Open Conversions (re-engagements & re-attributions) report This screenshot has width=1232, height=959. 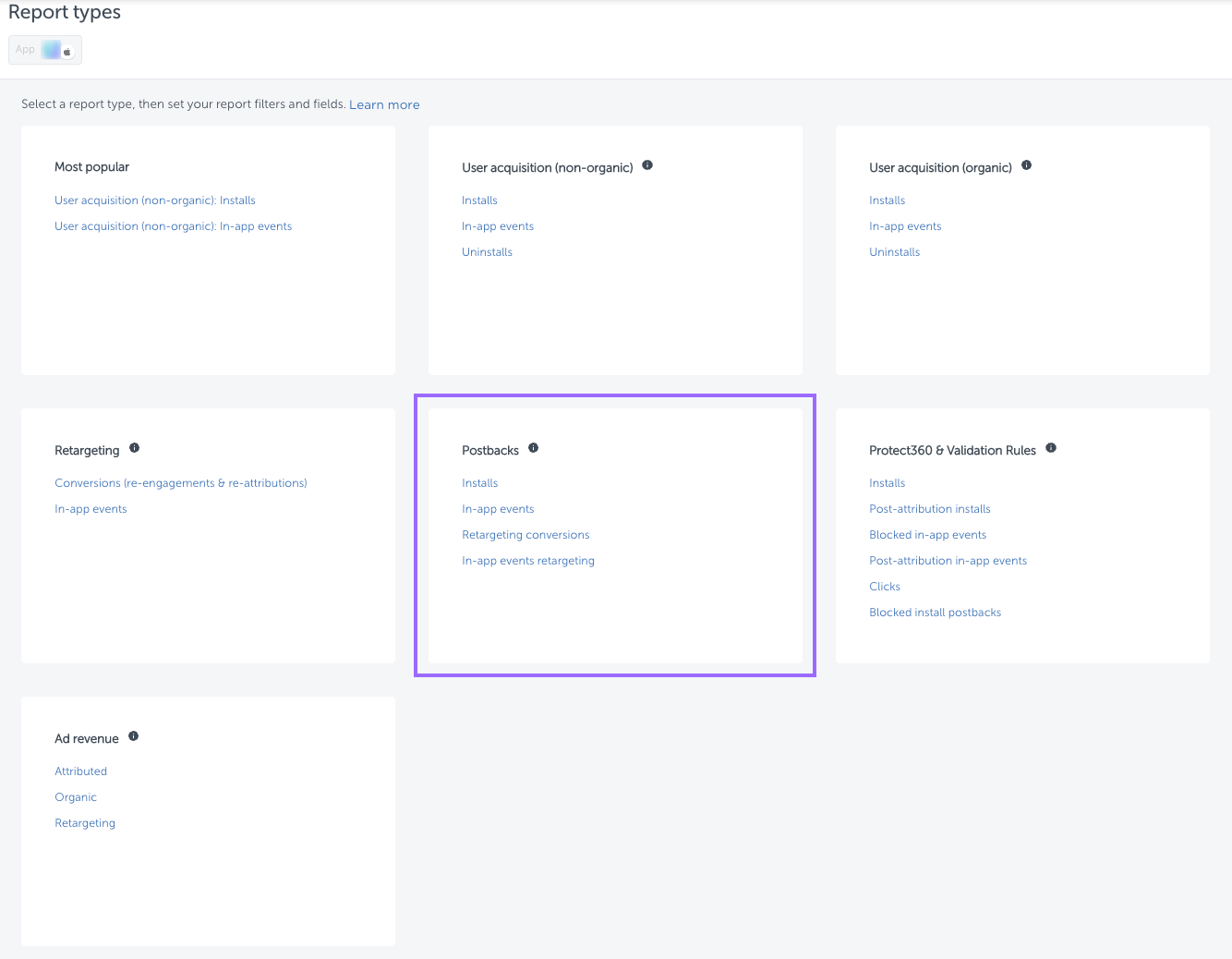click(x=181, y=483)
